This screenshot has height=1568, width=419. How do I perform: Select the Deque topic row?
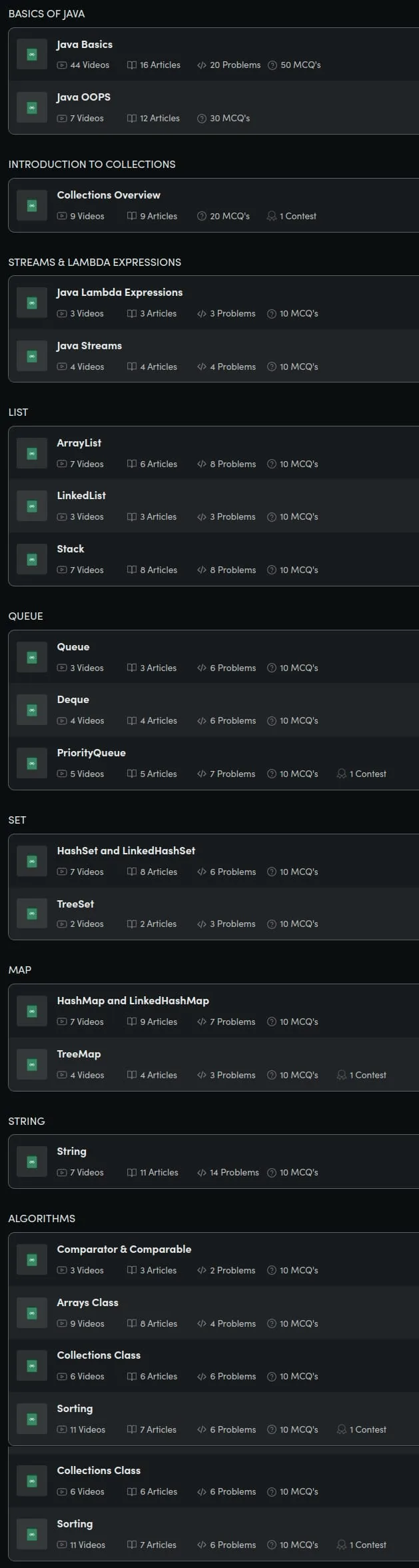coord(214,710)
